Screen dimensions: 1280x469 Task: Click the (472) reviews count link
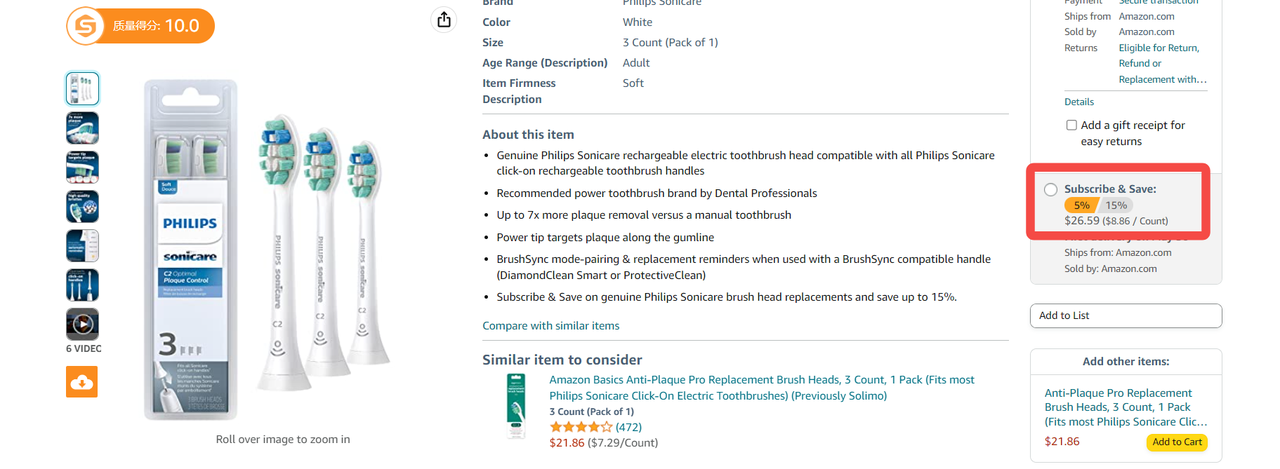click(x=628, y=427)
